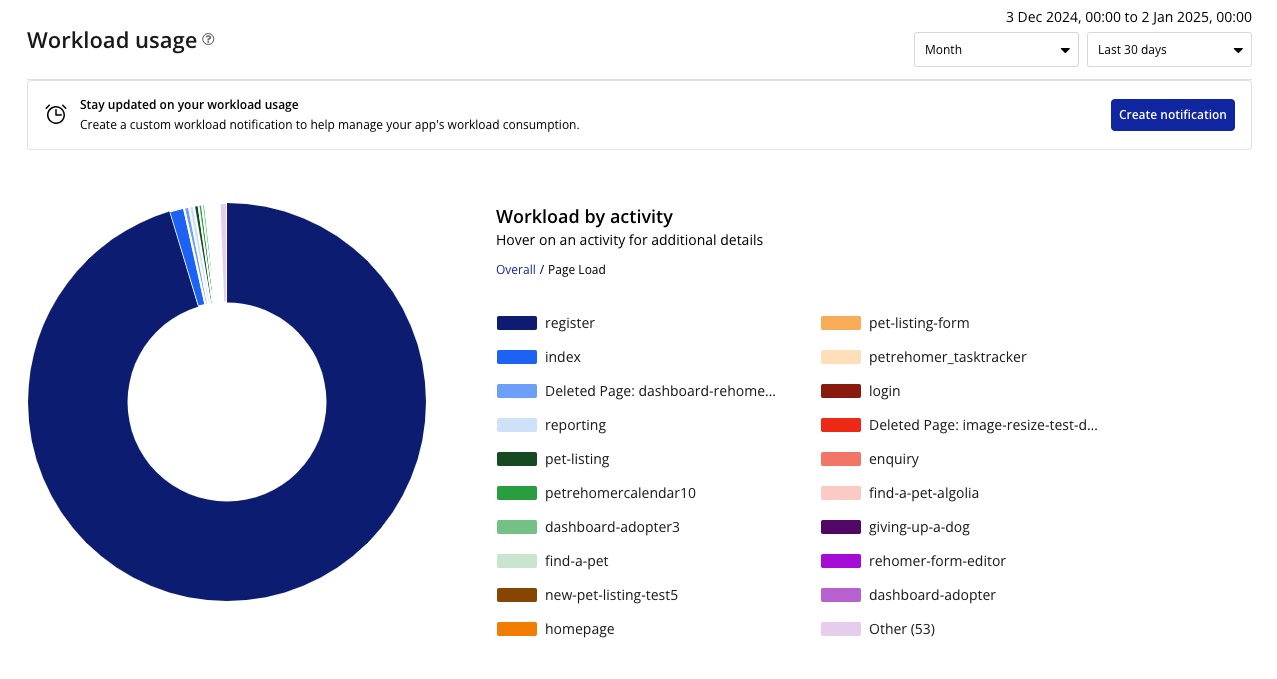Click the notification clock icon

pos(56,114)
